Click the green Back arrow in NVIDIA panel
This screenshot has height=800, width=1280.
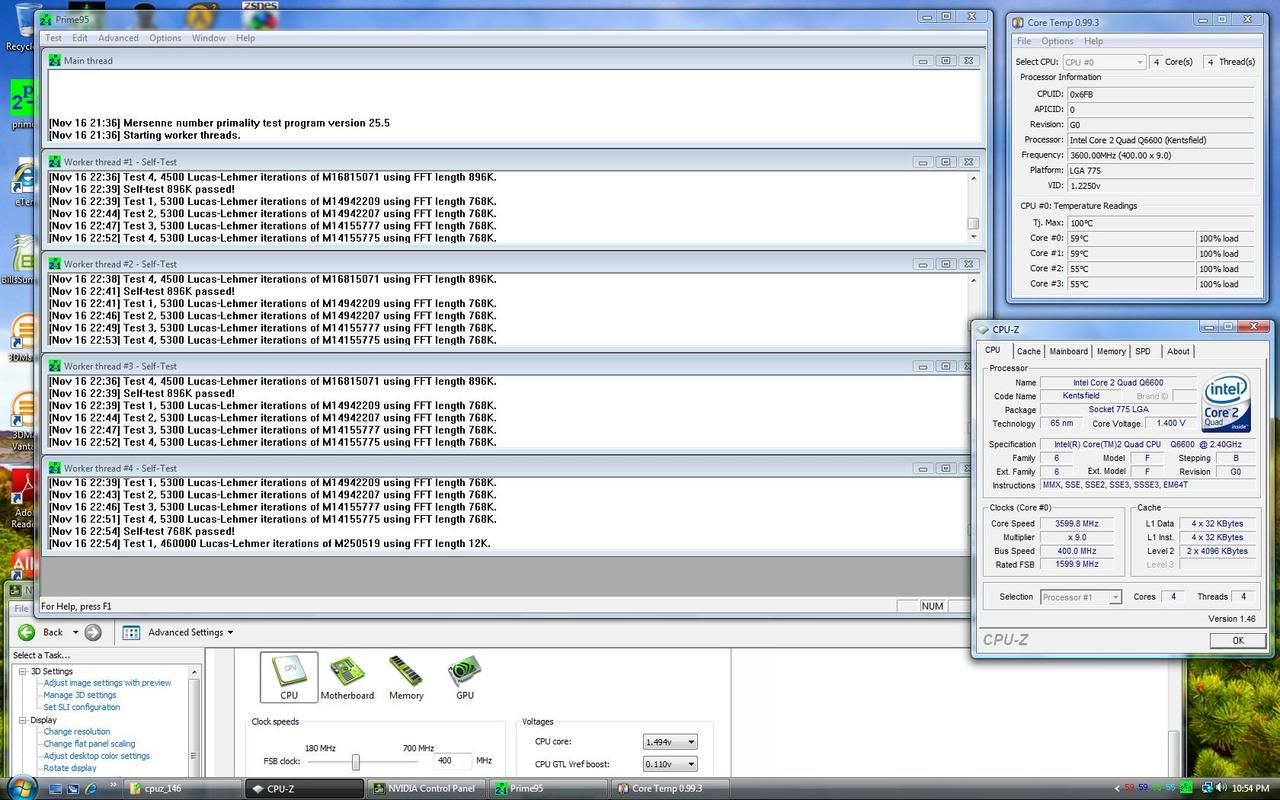click(x=27, y=632)
